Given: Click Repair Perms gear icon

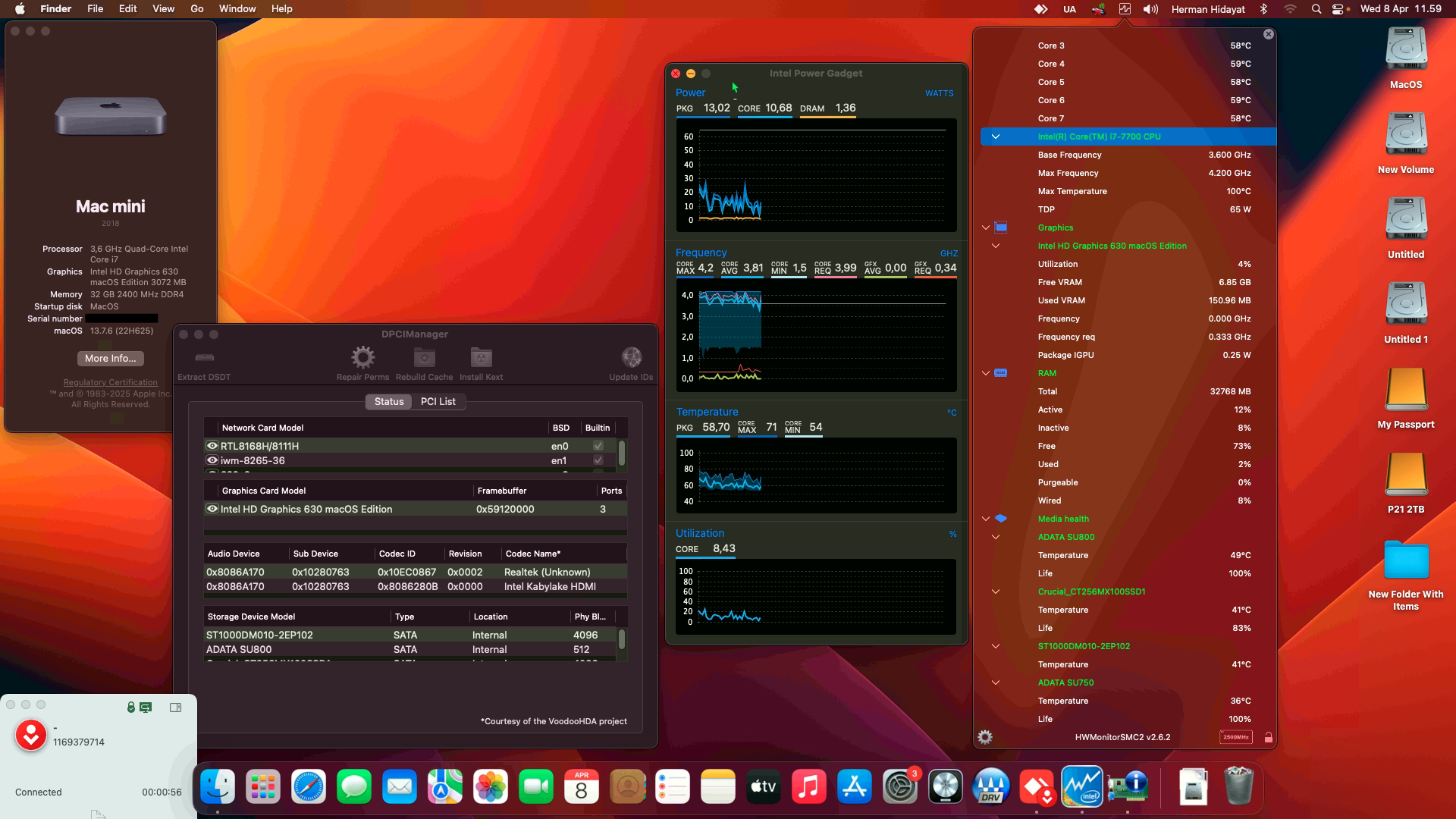Looking at the screenshot, I should pos(362,357).
